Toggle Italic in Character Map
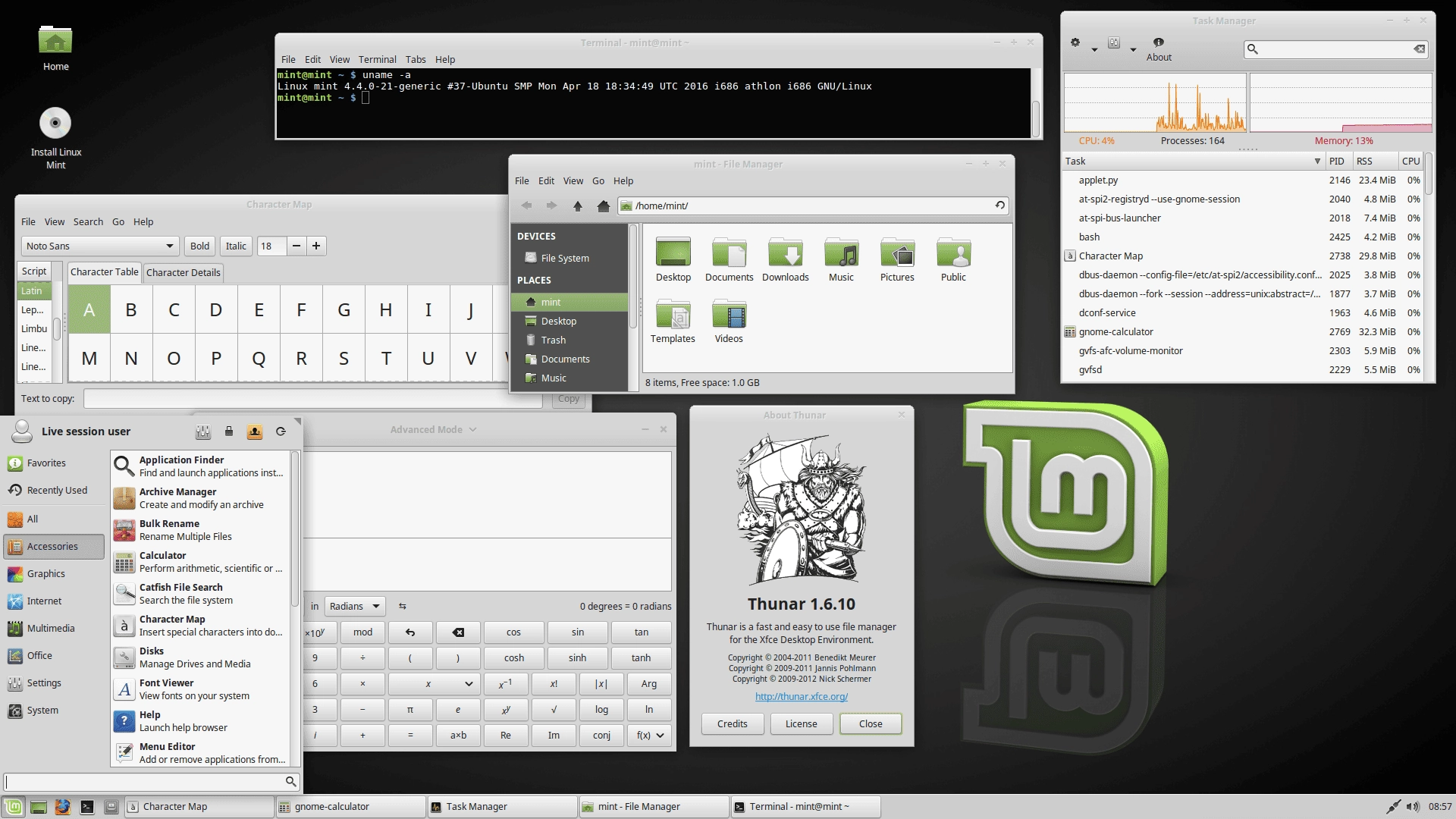 click(236, 246)
